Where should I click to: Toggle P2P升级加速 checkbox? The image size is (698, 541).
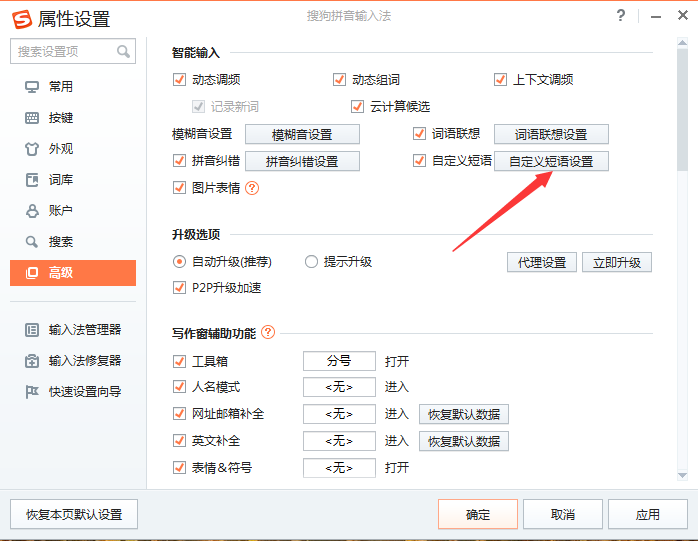[x=179, y=288]
